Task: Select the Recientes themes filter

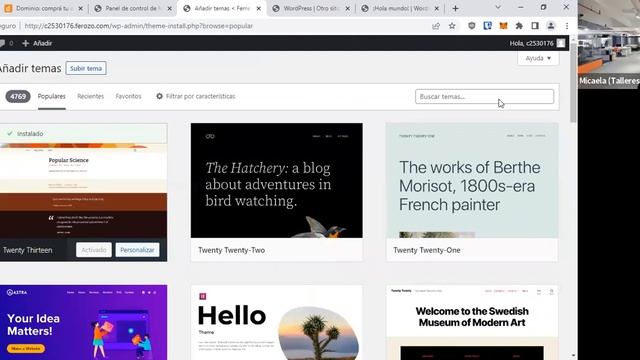Action: tap(91, 96)
